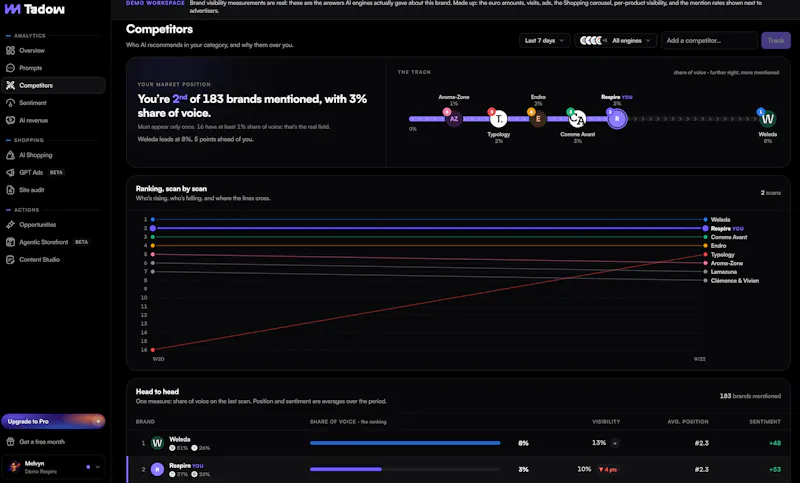Click the AVG. POSITION column header
The height and width of the screenshot is (483, 800).
click(x=688, y=422)
